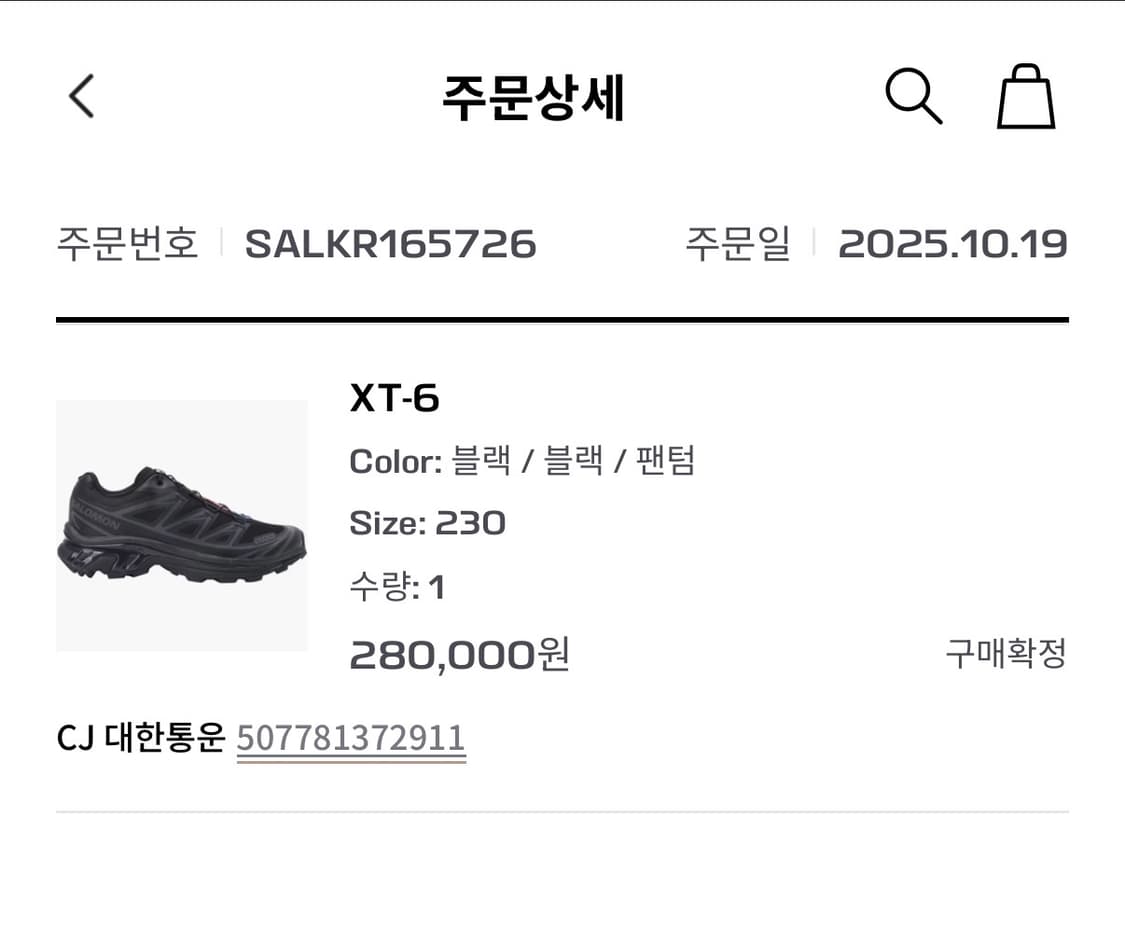Image resolution: width=1125 pixels, height=940 pixels.
Task: Click the 주문번호 label
Action: coord(127,244)
